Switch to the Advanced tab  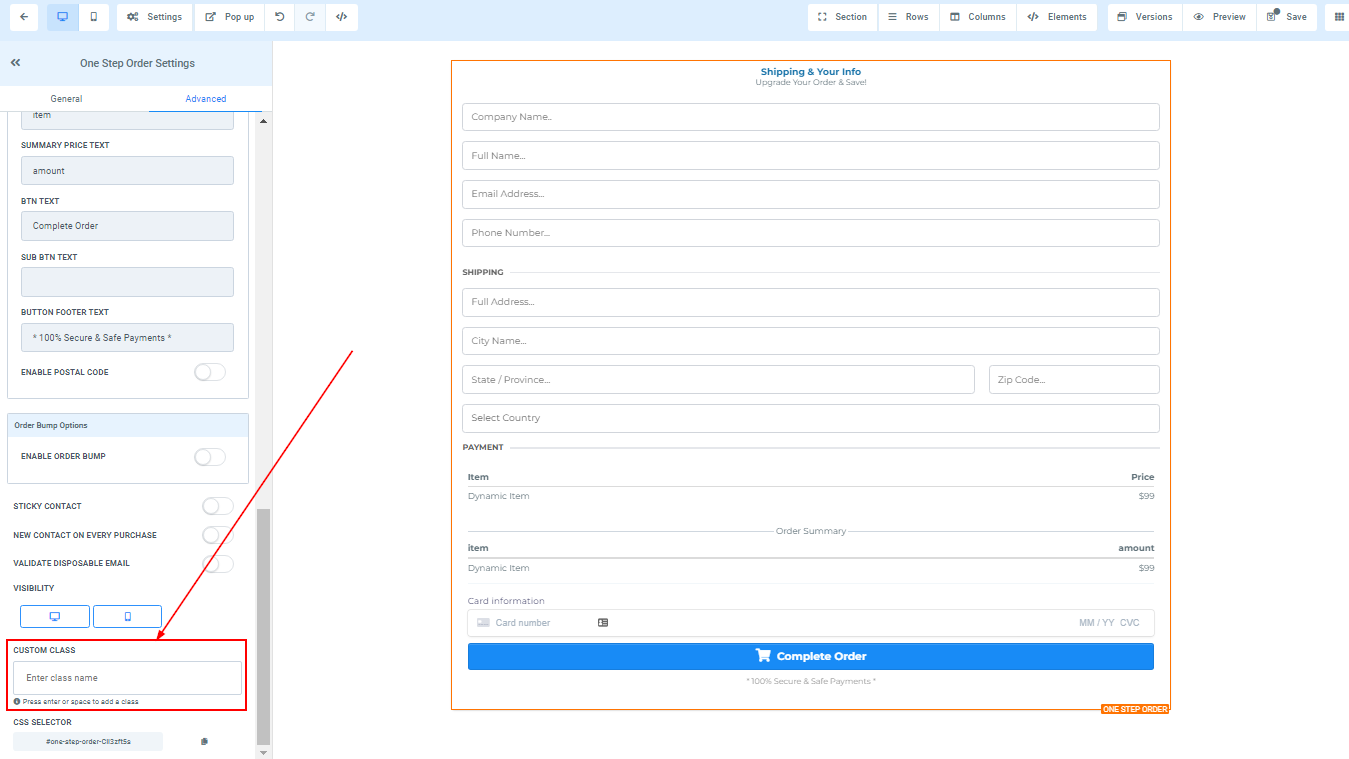(x=206, y=99)
